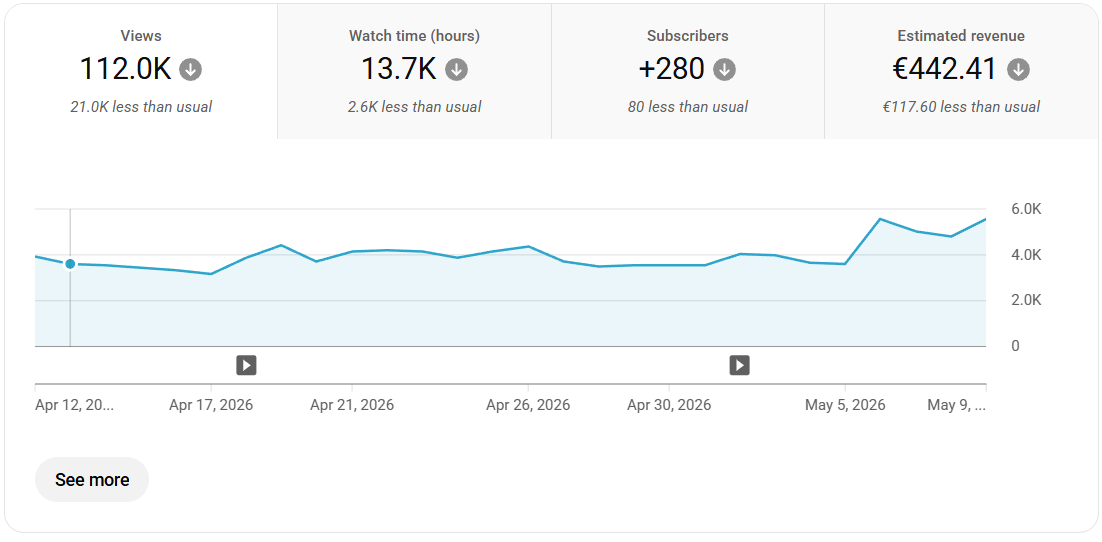This screenshot has width=1102, height=542.
Task: Open the Subscribers tab
Action: click(x=688, y=72)
